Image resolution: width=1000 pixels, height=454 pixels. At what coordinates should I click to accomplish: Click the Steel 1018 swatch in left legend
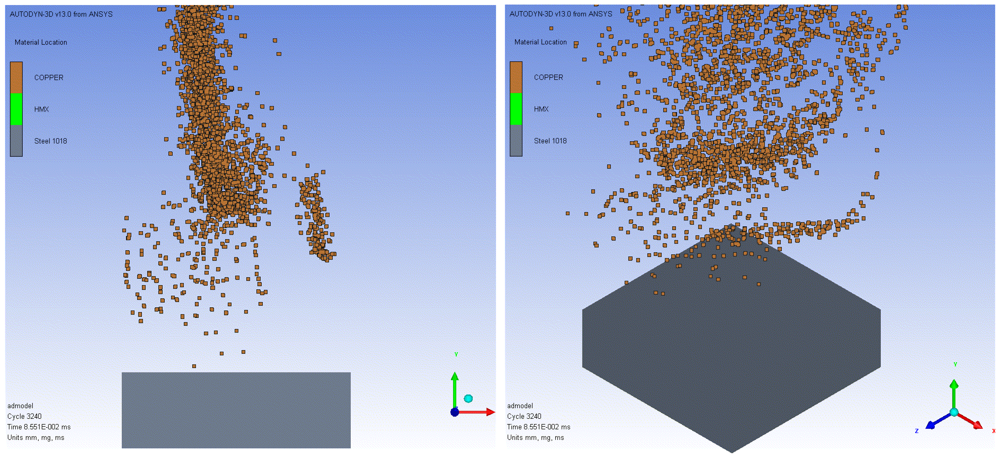17,141
